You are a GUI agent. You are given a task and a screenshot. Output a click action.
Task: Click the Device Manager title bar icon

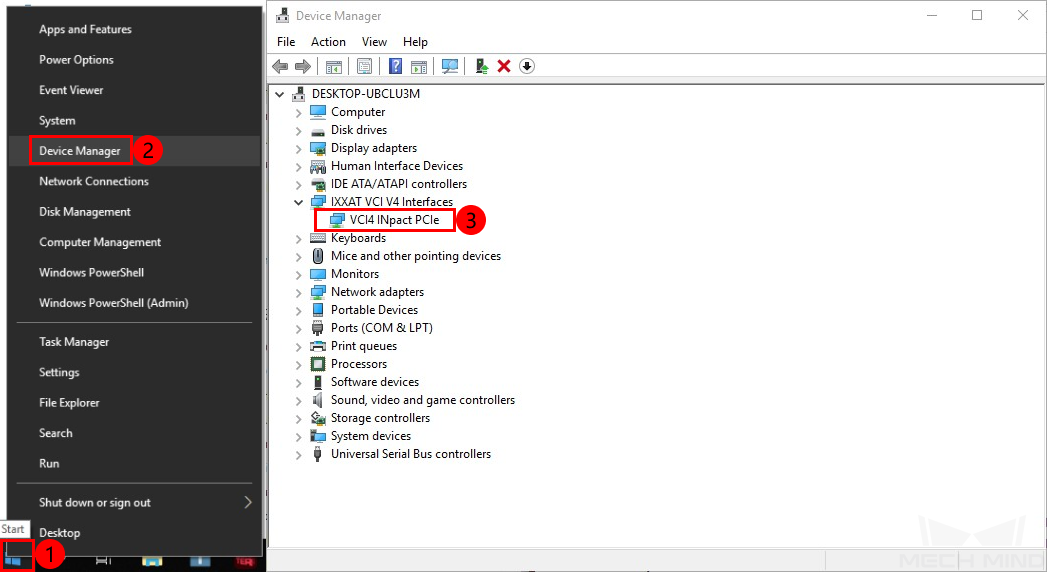click(282, 15)
